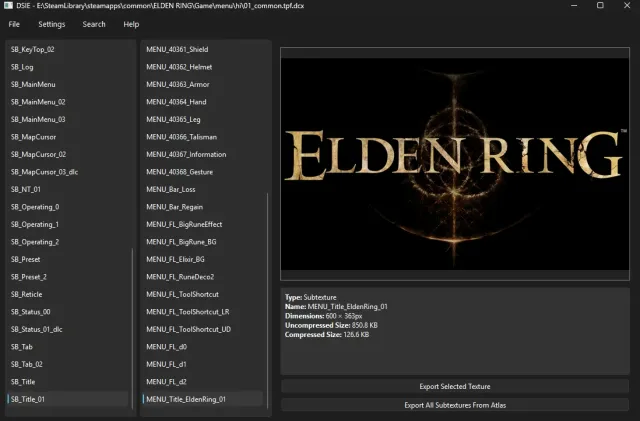Select MENU_FL_Eloir_BG subtexture
Image resolution: width=640 pixels, height=421 pixels.
pos(202,259)
